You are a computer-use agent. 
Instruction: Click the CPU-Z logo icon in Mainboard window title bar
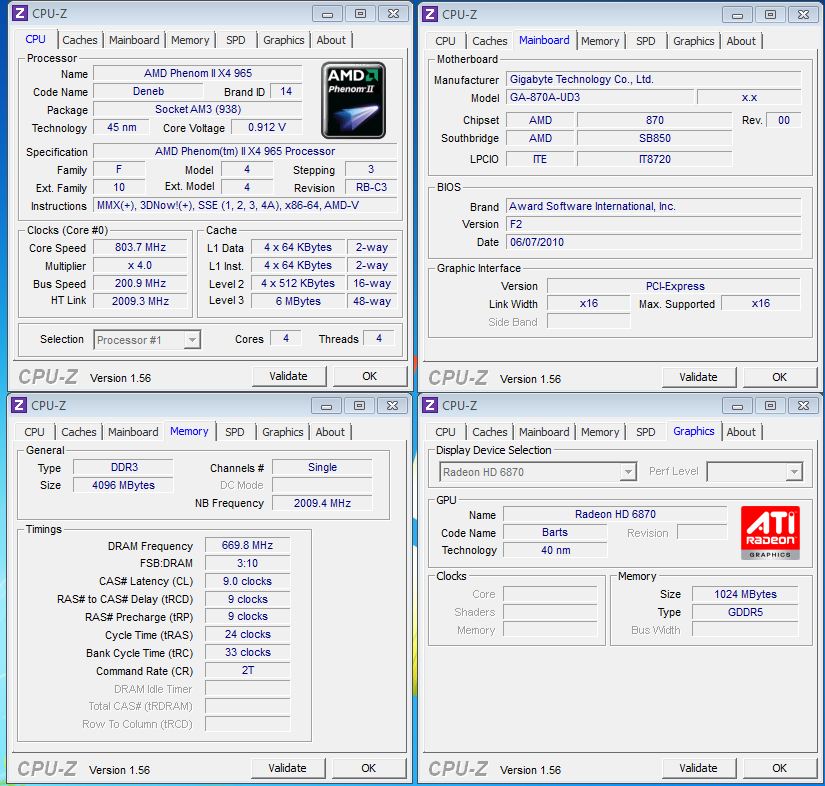430,14
